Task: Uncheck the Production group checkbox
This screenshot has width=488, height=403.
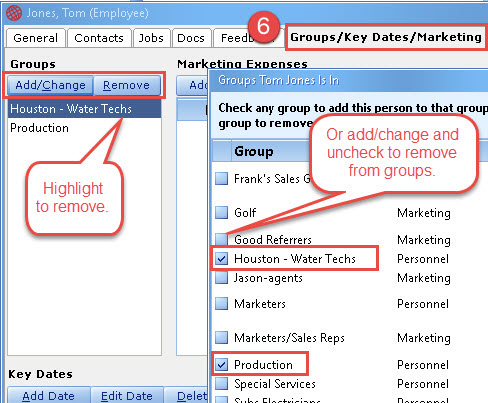Action: [221, 365]
